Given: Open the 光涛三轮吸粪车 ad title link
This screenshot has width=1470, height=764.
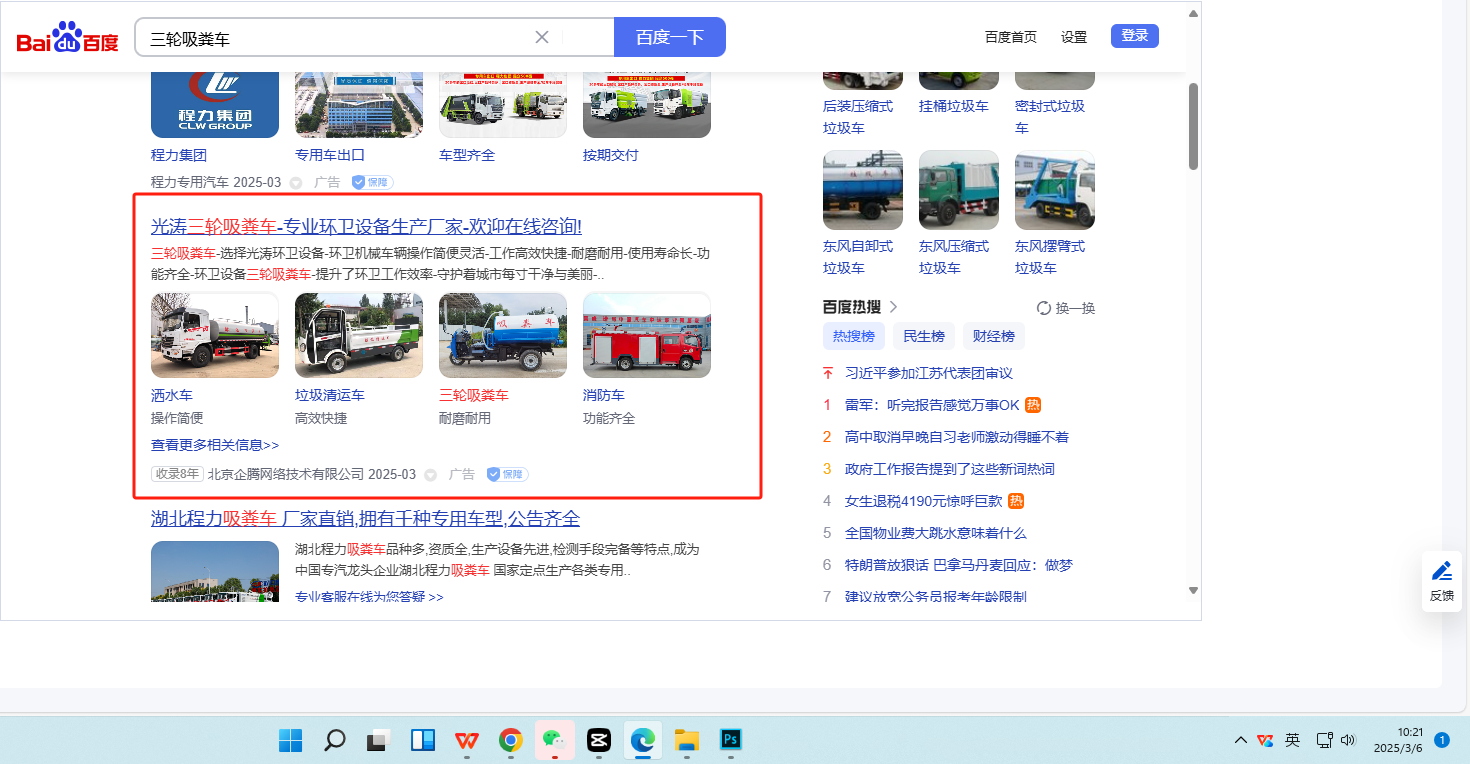Looking at the screenshot, I should [366, 226].
